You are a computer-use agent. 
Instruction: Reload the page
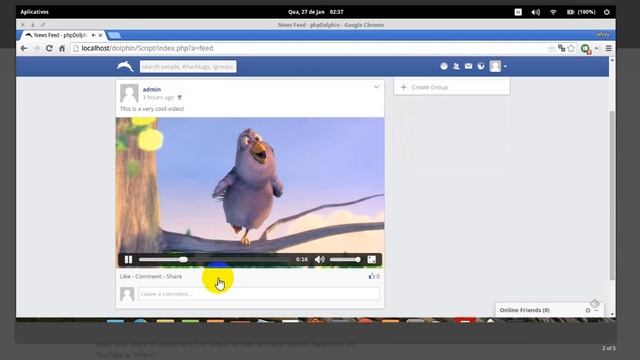[x=49, y=48]
